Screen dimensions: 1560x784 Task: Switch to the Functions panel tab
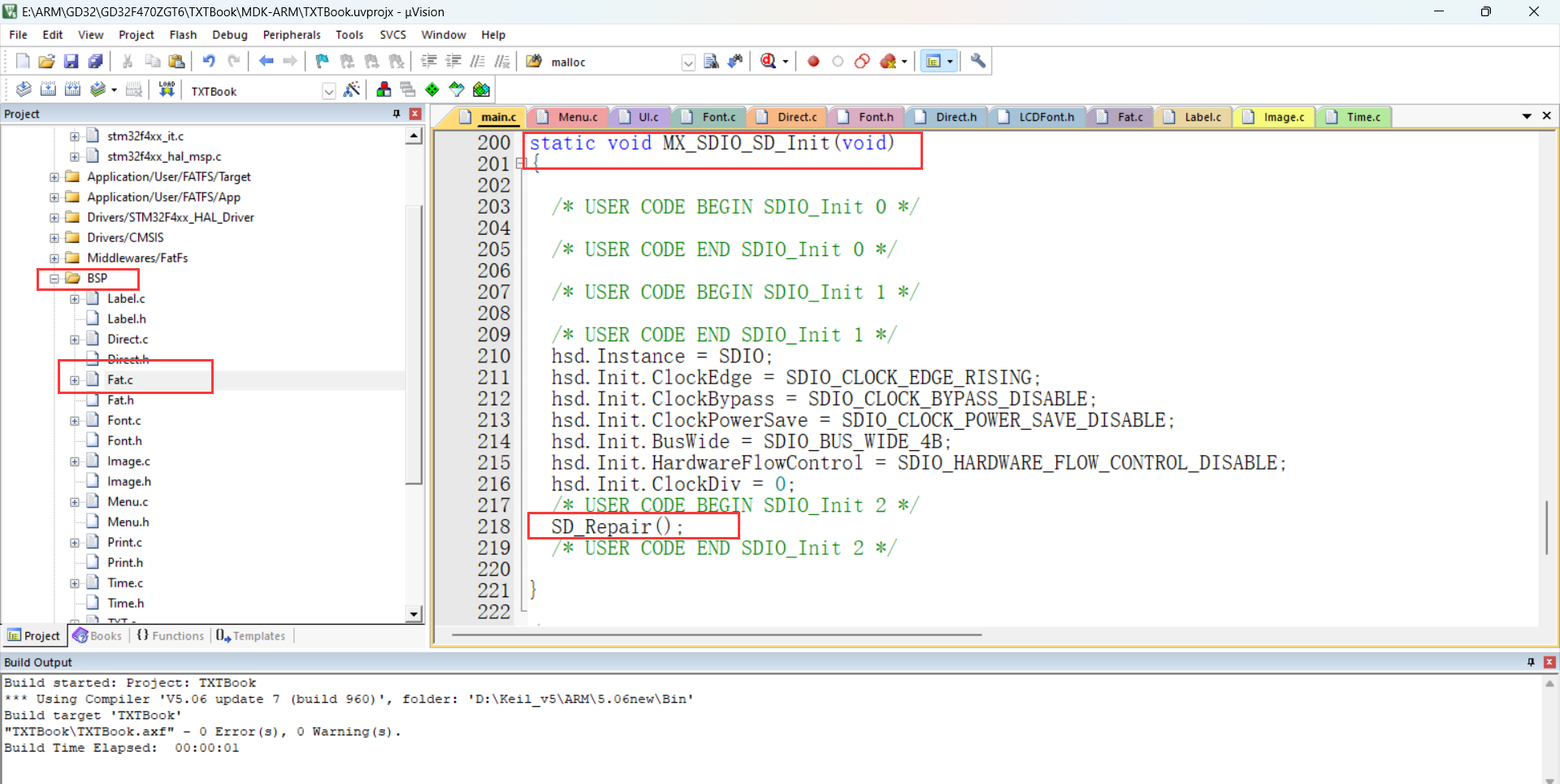coord(171,636)
